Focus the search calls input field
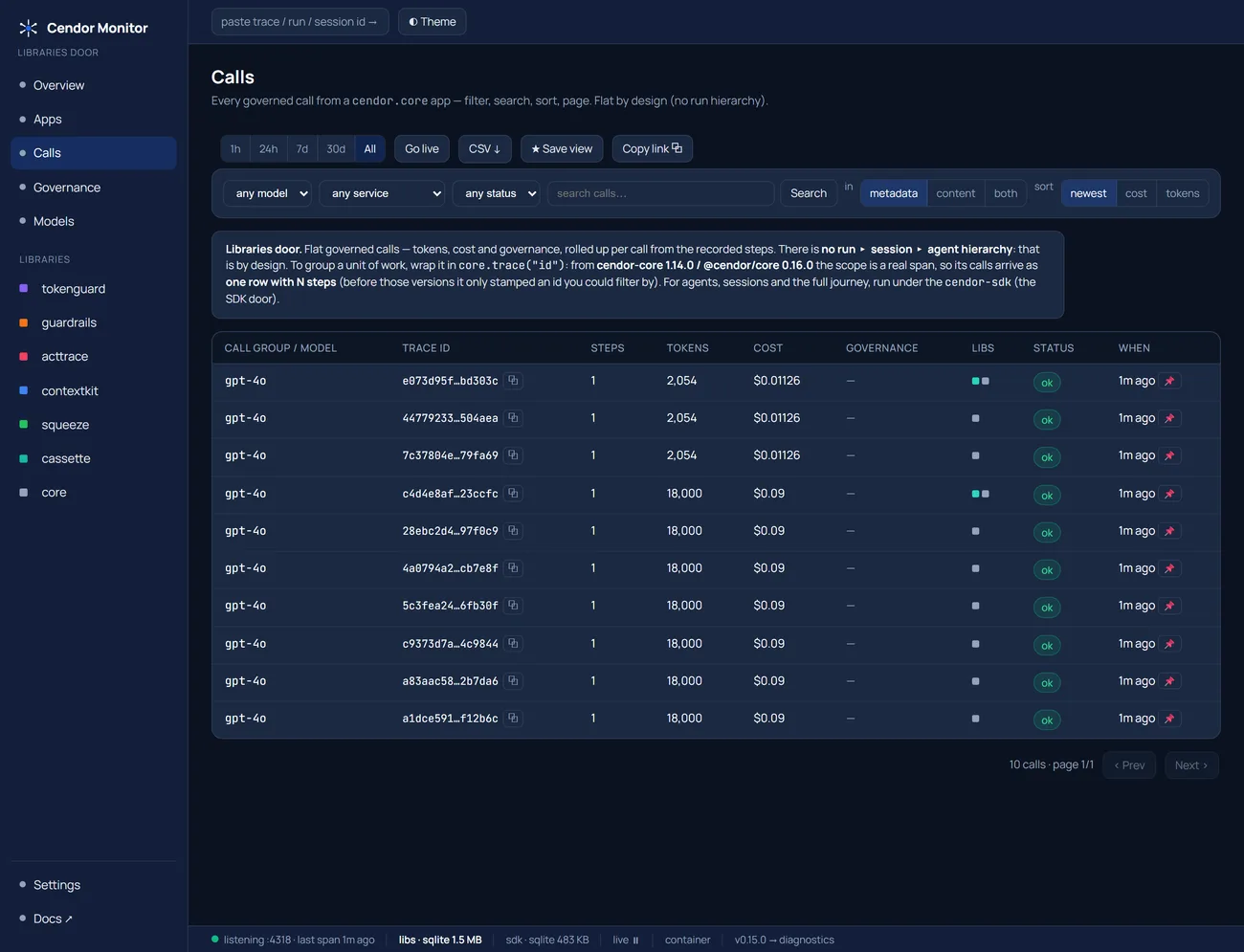The width and height of the screenshot is (1244, 952). coord(660,193)
